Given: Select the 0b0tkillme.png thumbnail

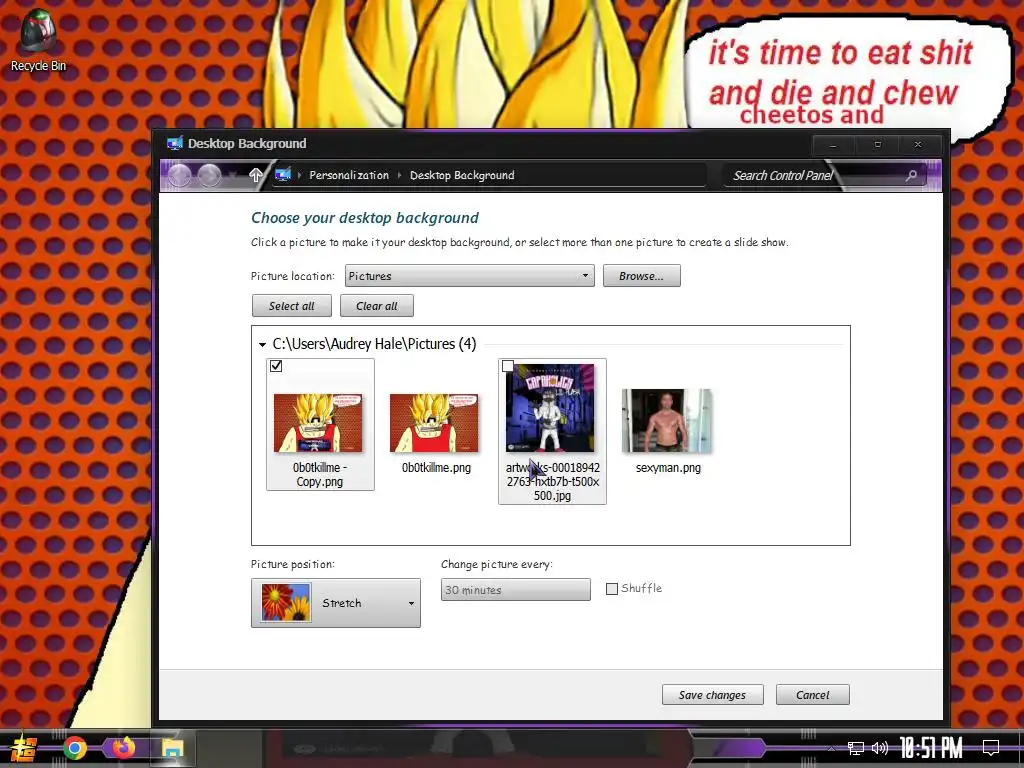Looking at the screenshot, I should [434, 423].
